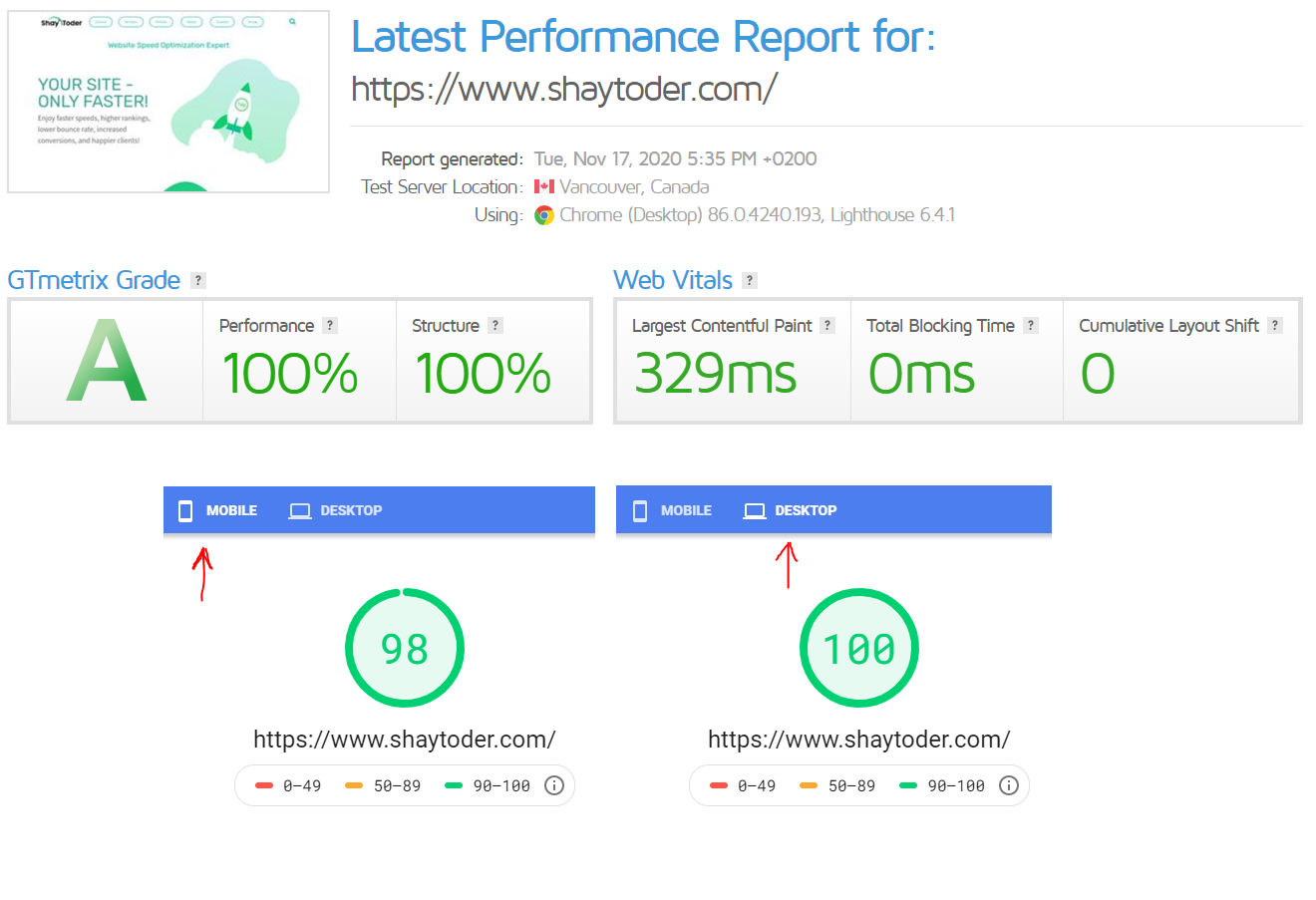Click the "Latest Performance Report for:" heading
Image resolution: width=1316 pixels, height=900 pixels.
pyautogui.click(x=644, y=37)
